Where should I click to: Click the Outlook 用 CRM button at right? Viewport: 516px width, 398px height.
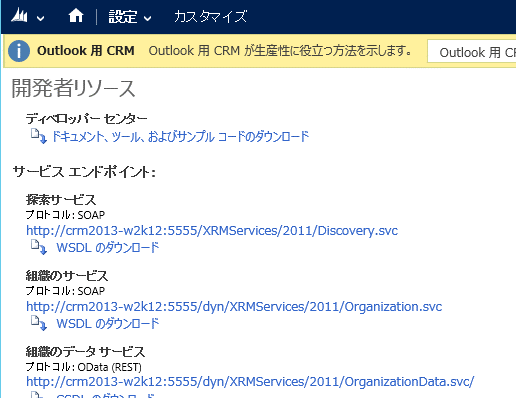(472, 51)
